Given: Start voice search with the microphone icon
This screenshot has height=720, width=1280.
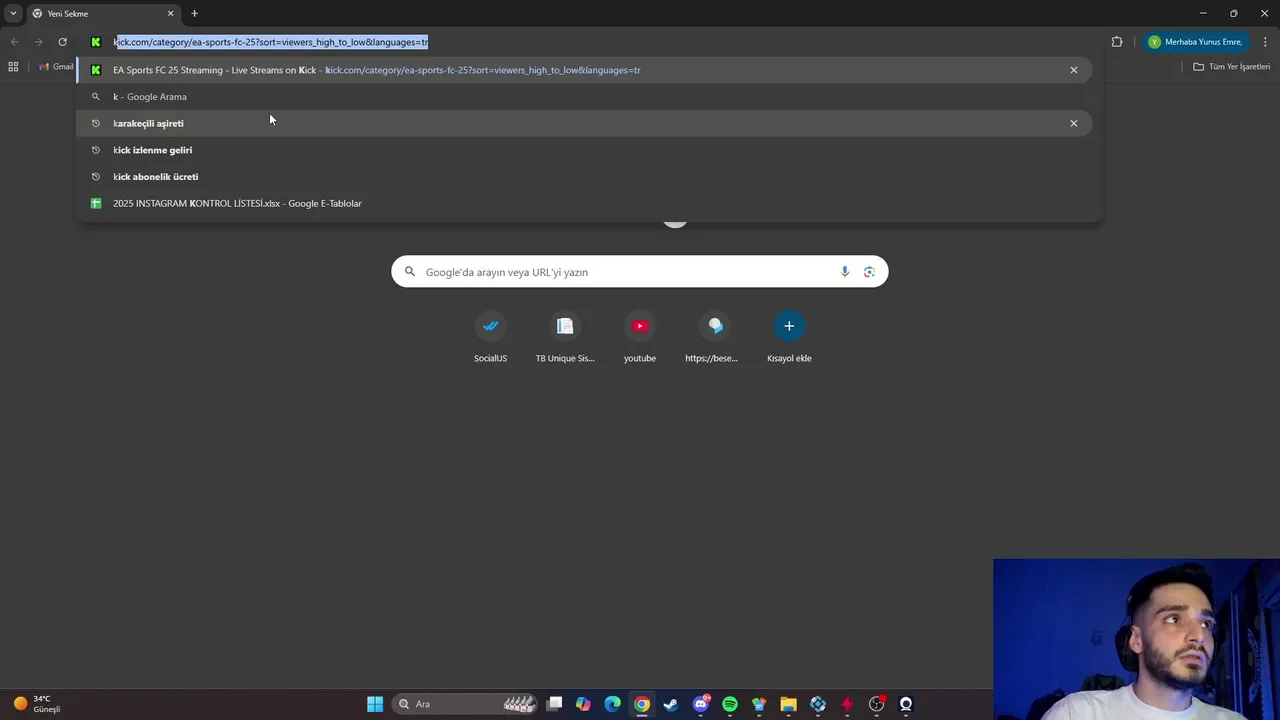Looking at the screenshot, I should (x=845, y=272).
